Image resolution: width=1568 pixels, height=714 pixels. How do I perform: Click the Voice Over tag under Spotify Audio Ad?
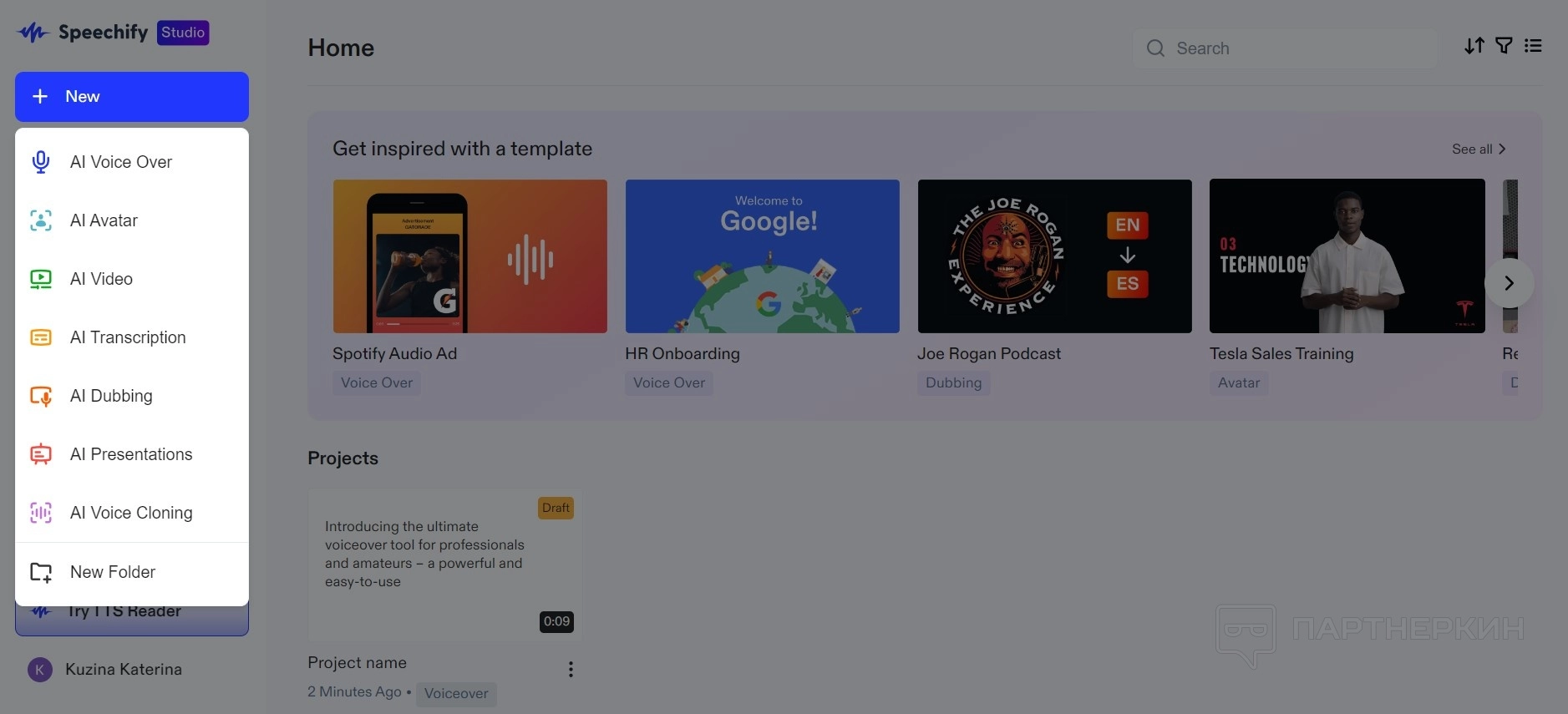[x=377, y=382]
